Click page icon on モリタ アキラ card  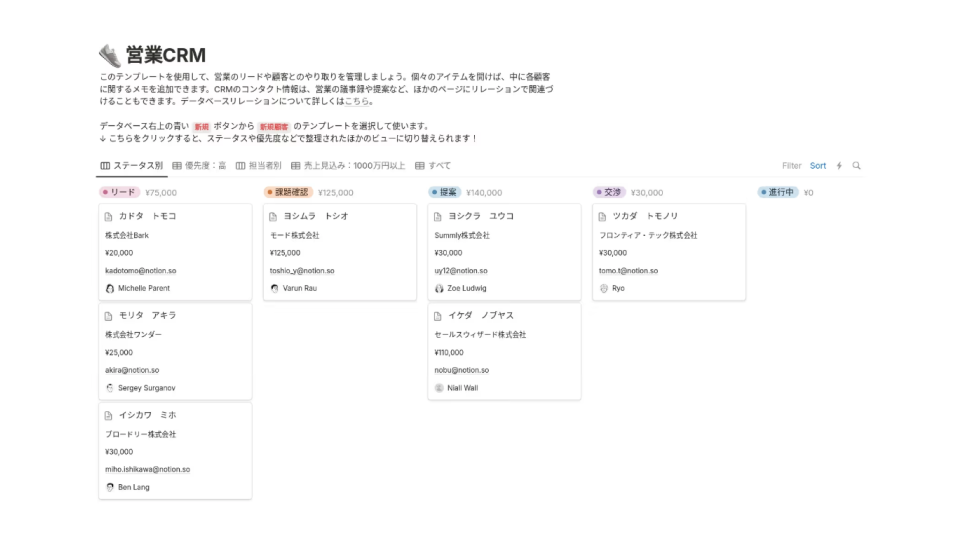[108, 316]
